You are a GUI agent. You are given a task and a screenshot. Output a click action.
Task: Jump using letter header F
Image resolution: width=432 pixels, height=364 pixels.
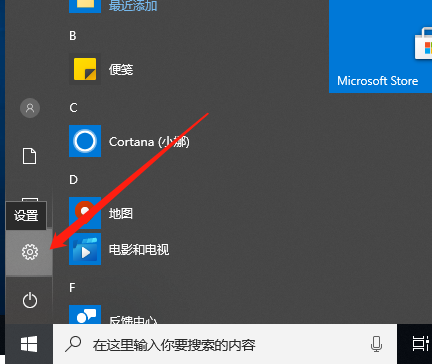coord(72,287)
